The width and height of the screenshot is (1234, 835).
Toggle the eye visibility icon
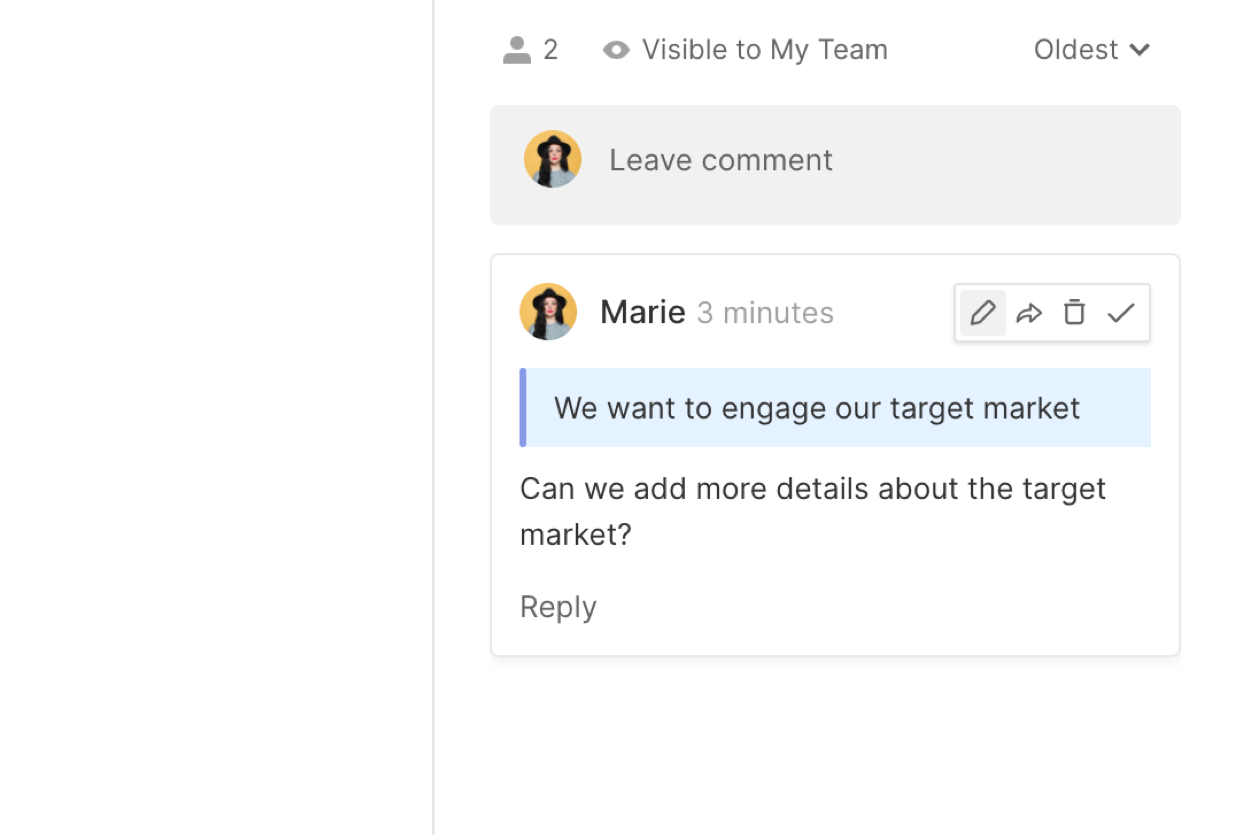616,50
